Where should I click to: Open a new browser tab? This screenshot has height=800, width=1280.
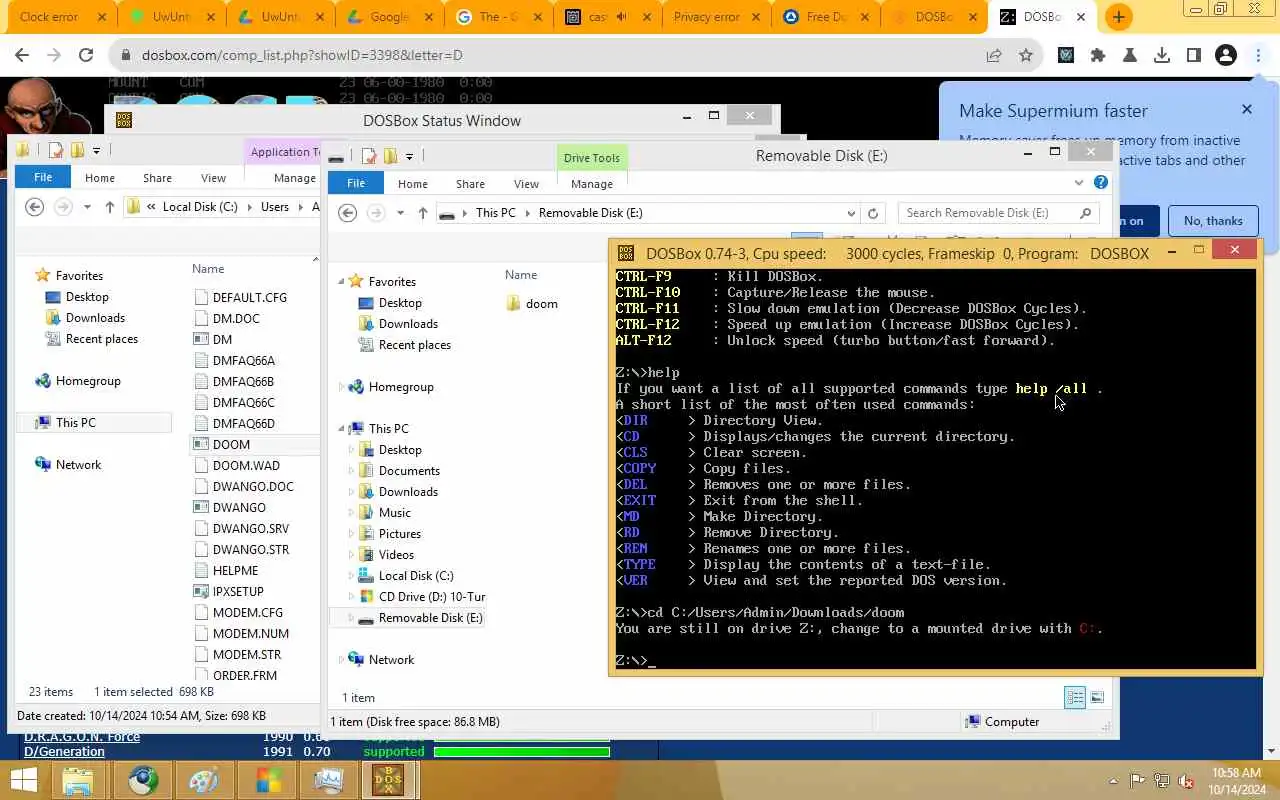(x=1118, y=17)
